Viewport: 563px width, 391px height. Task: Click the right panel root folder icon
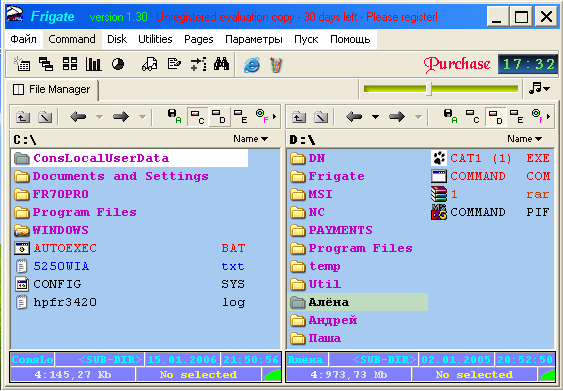[321, 117]
